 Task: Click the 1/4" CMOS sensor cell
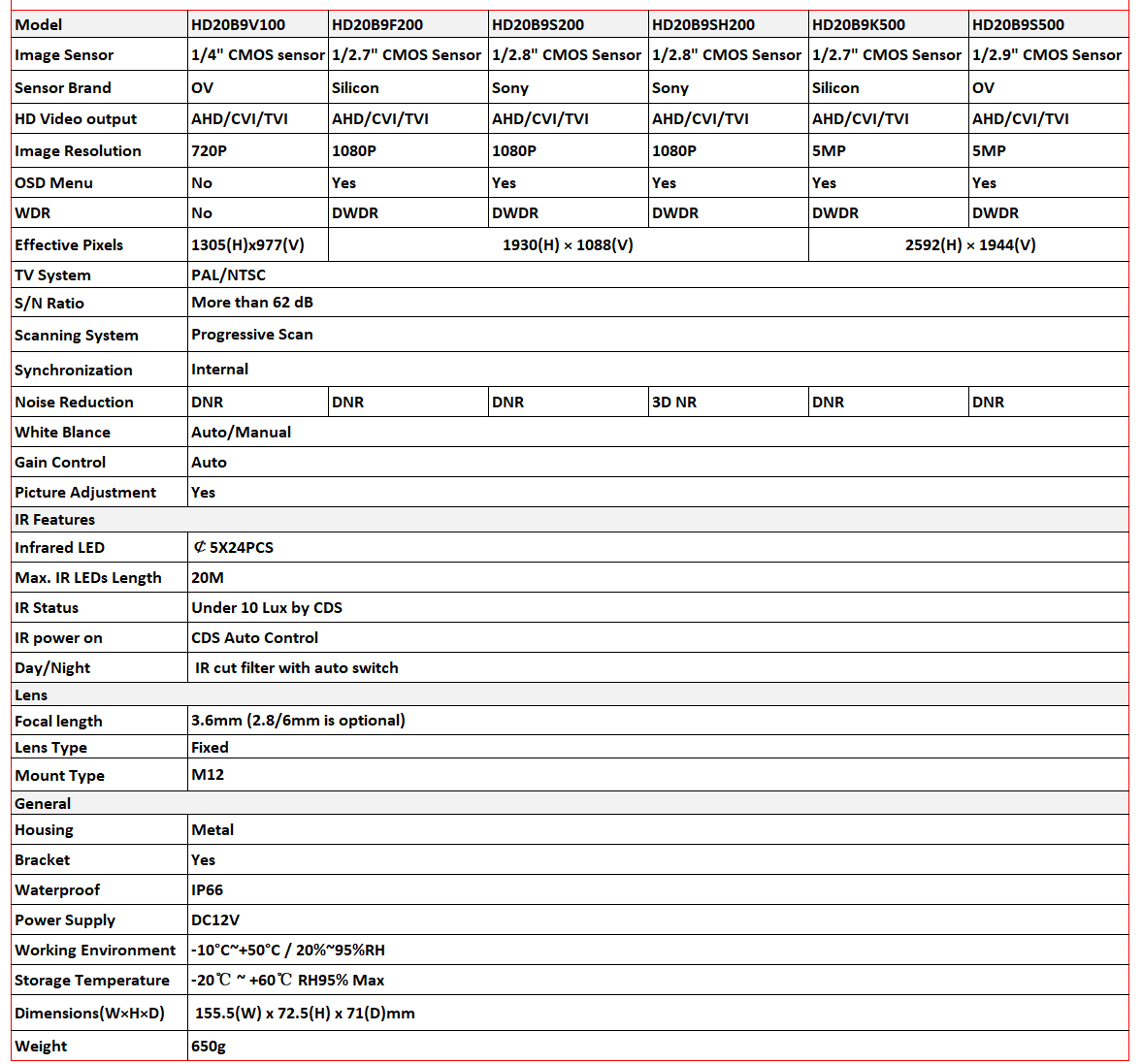pos(258,55)
